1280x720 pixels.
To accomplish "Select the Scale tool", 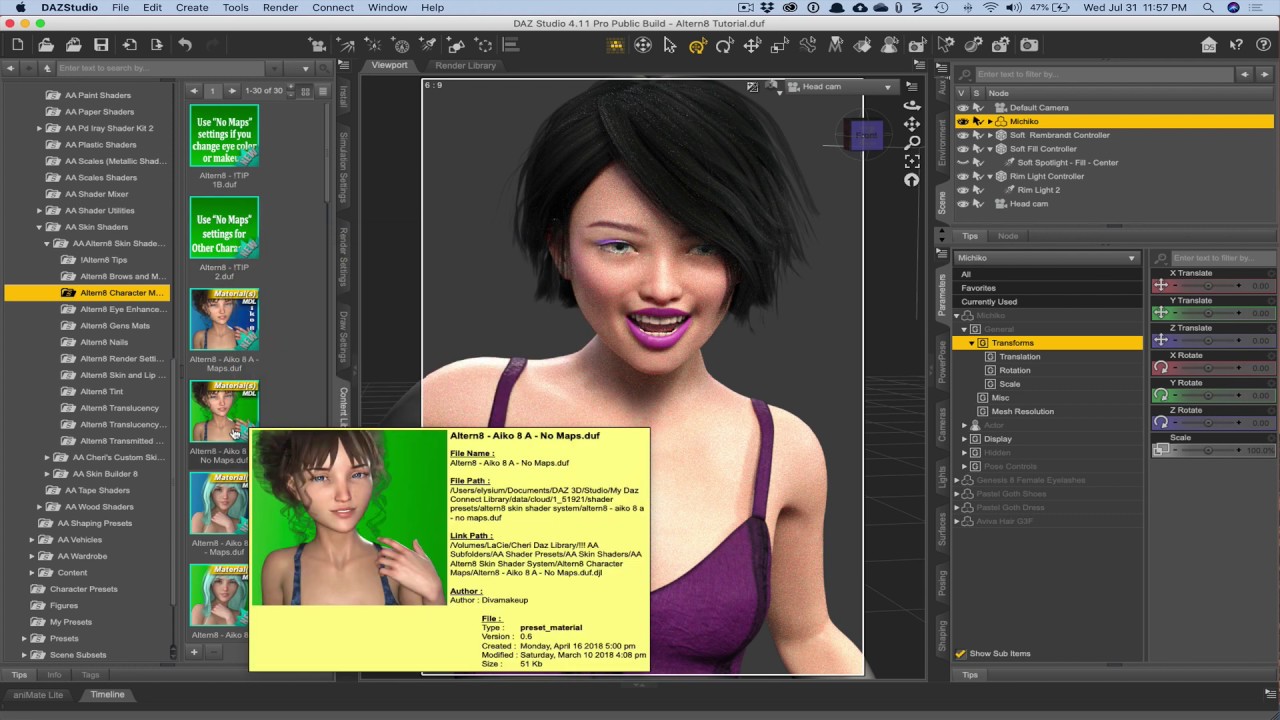I will 779,45.
